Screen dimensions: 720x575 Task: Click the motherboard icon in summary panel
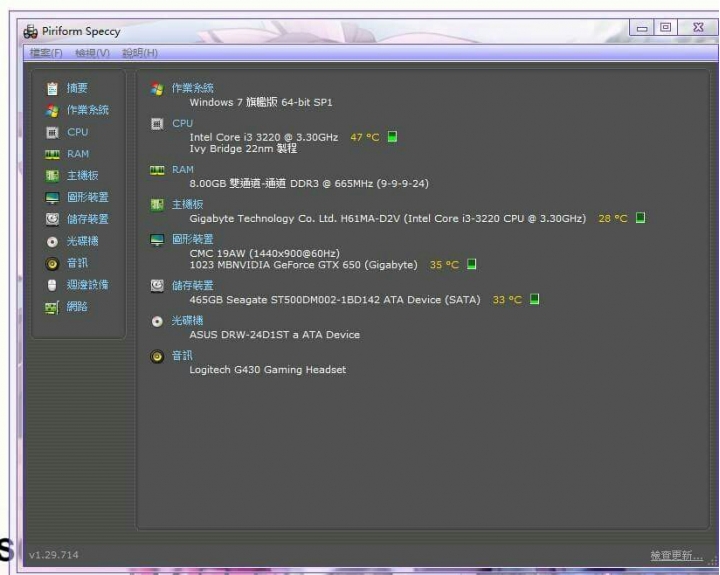[x=157, y=204]
